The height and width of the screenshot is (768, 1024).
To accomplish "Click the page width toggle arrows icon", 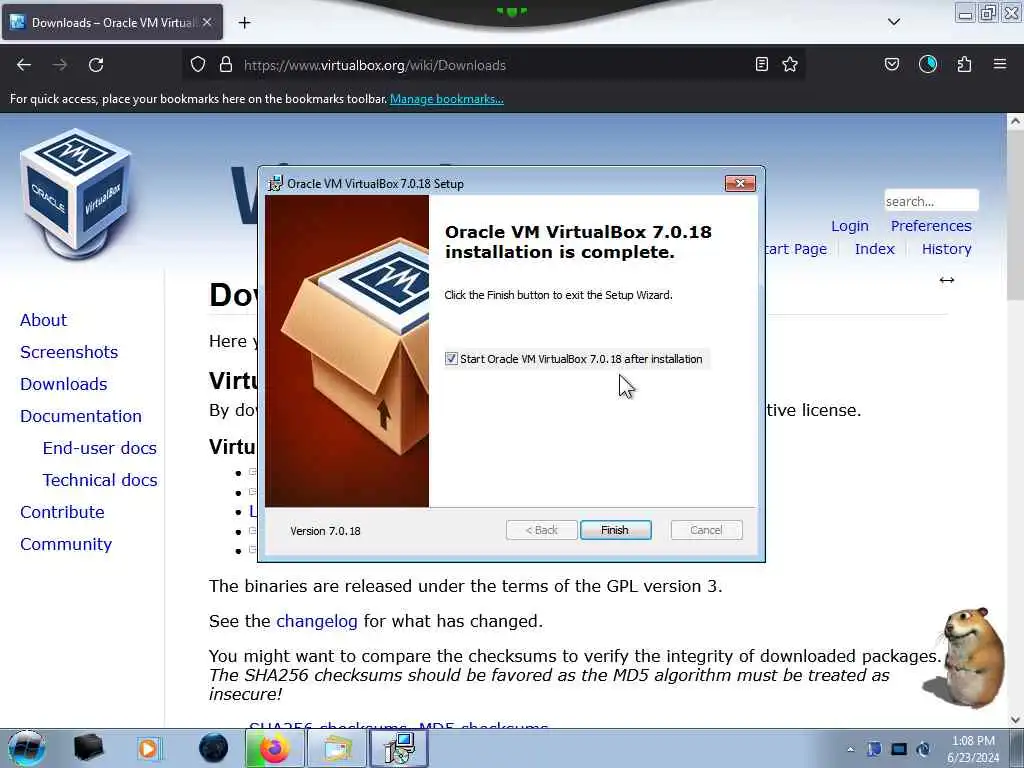I will (x=947, y=280).
